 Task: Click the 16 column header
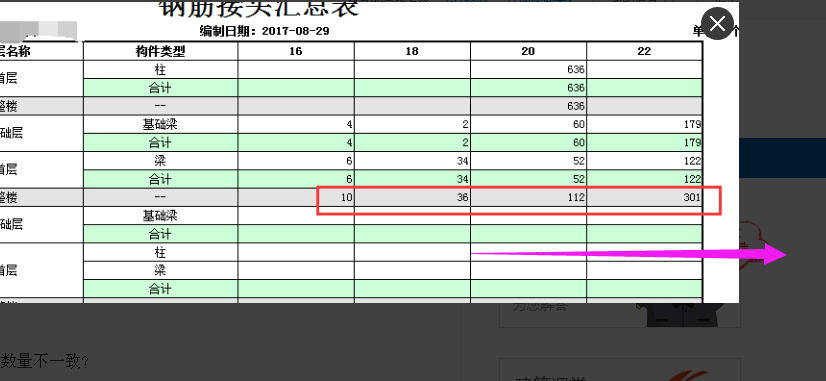click(x=296, y=51)
